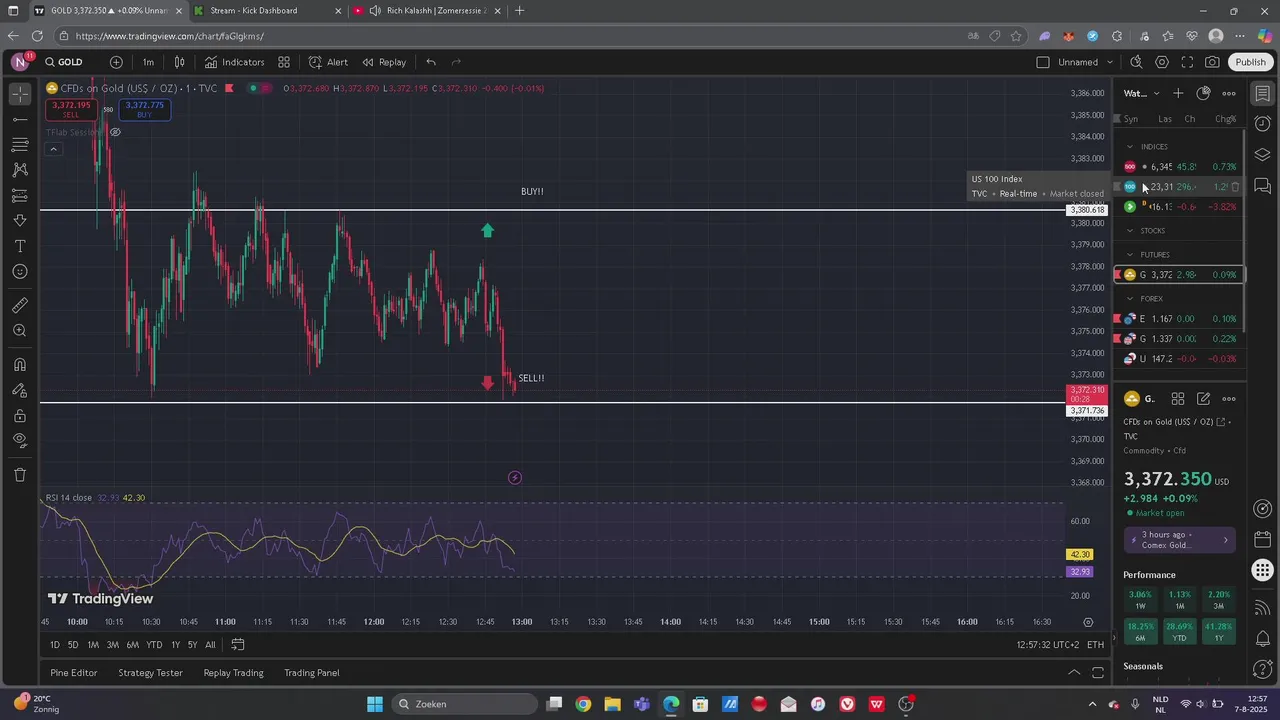Open the chats side panel

click(x=1263, y=186)
